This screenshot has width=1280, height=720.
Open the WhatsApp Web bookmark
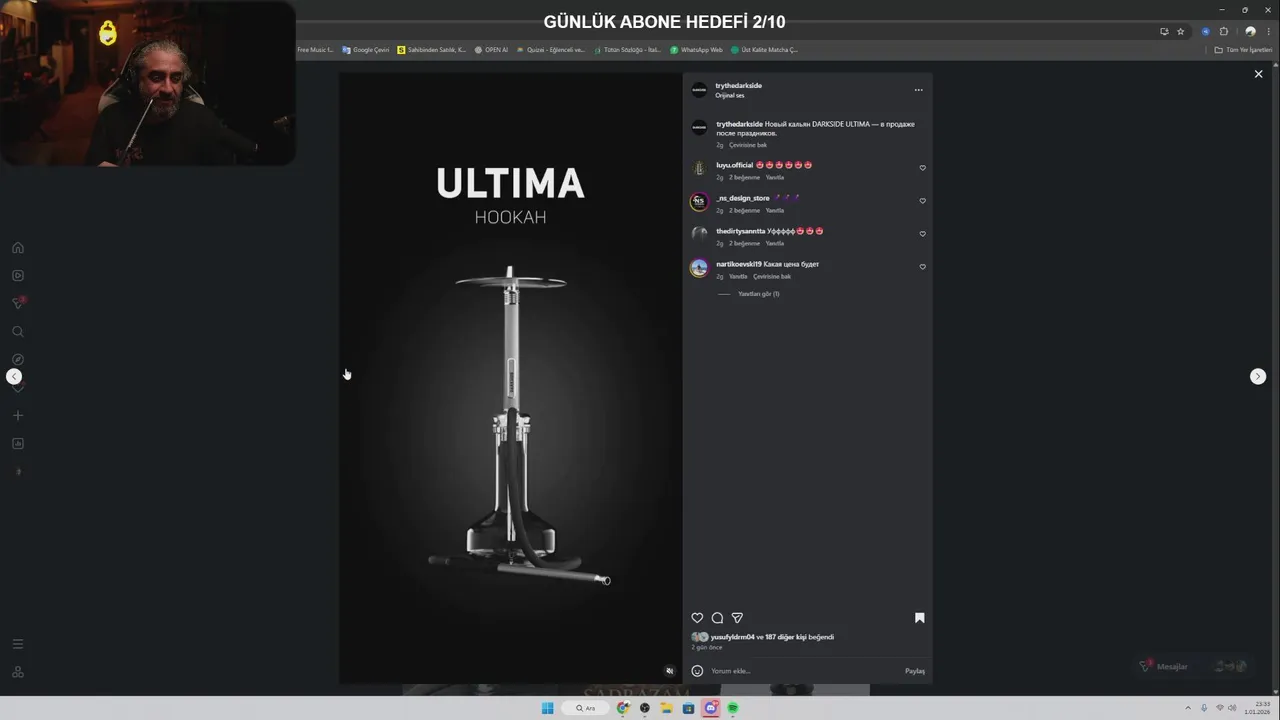click(696, 50)
